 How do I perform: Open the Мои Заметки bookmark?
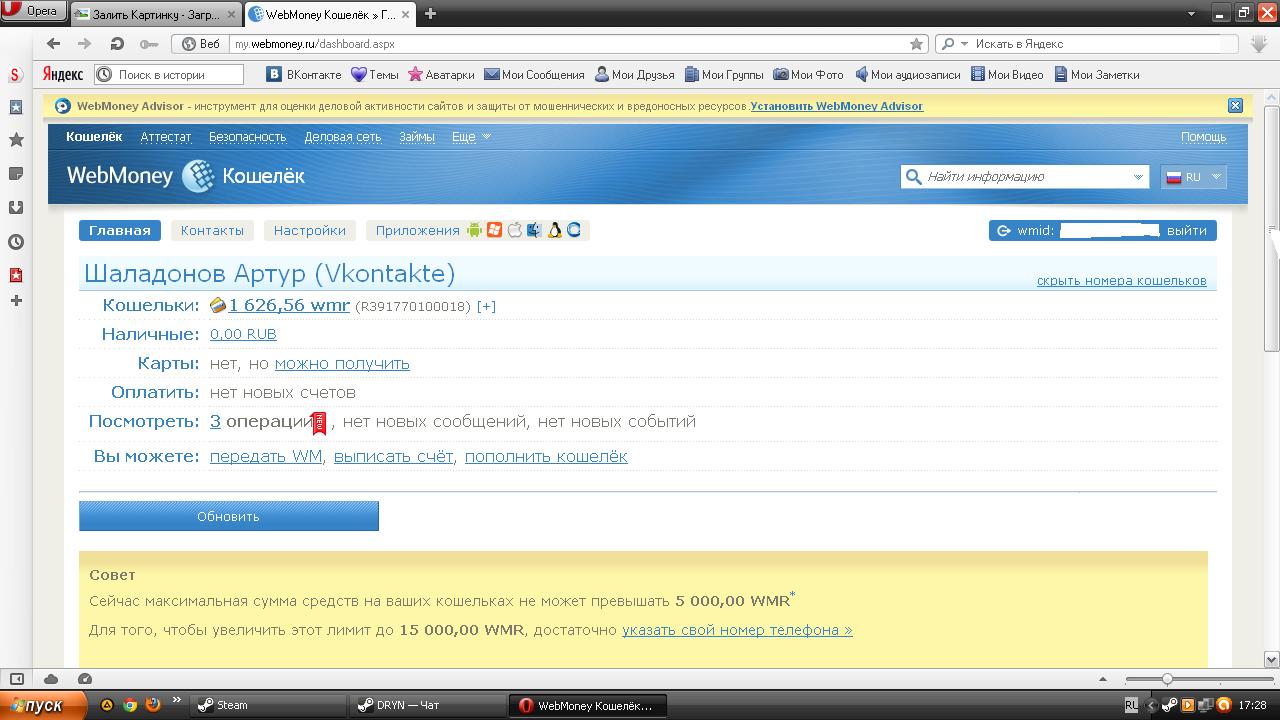click(1096, 74)
